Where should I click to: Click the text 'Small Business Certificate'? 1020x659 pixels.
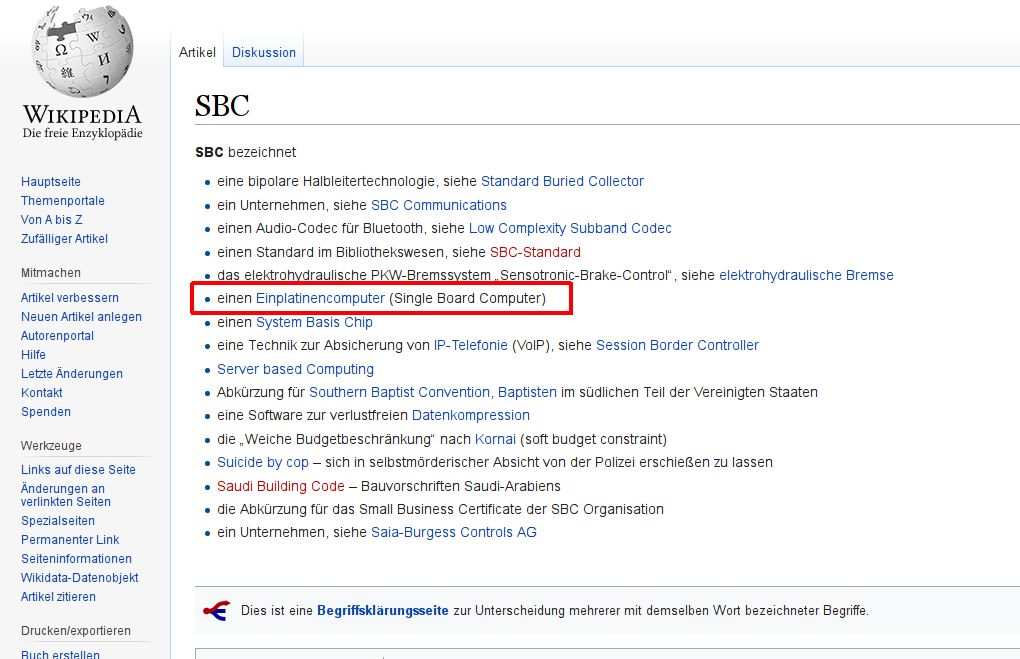tap(443, 509)
